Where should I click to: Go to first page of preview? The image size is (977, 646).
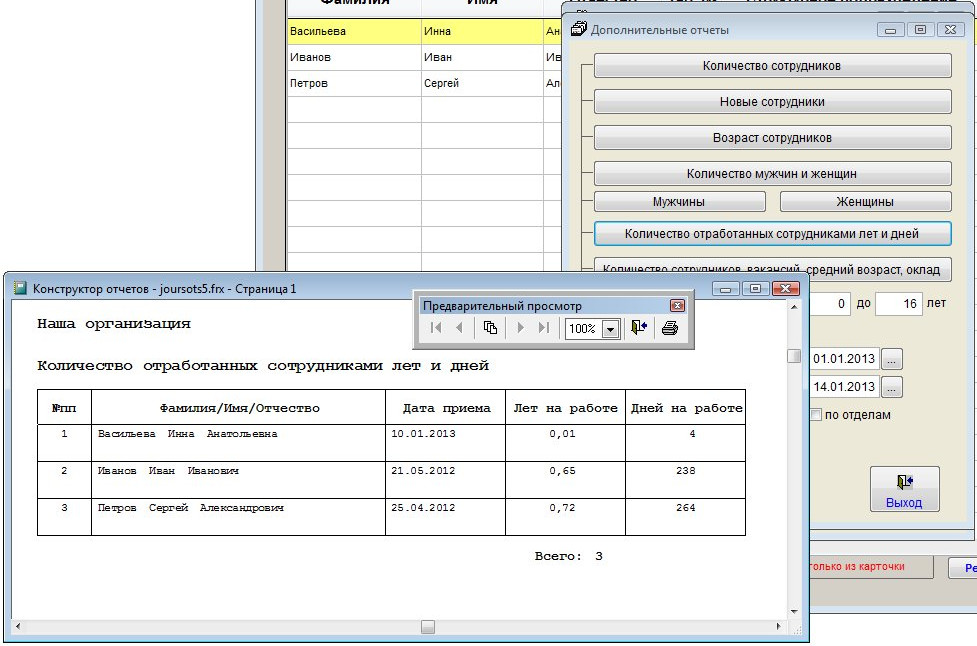436,328
